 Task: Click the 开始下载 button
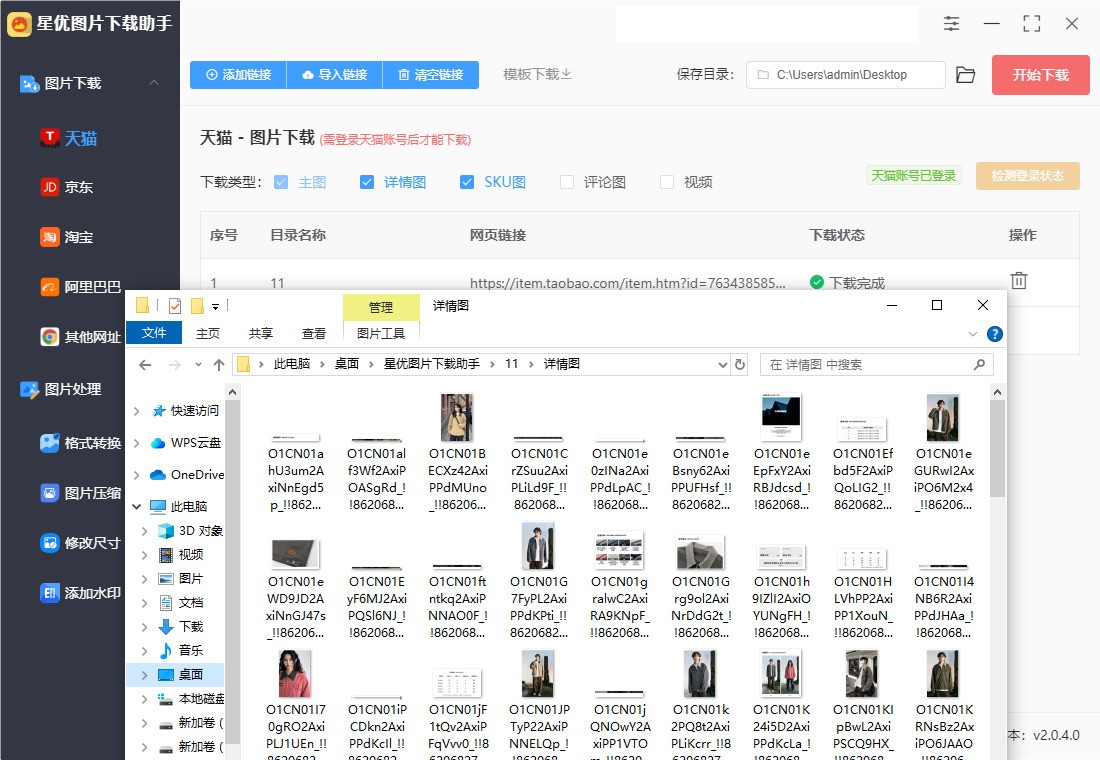[x=1040, y=74]
